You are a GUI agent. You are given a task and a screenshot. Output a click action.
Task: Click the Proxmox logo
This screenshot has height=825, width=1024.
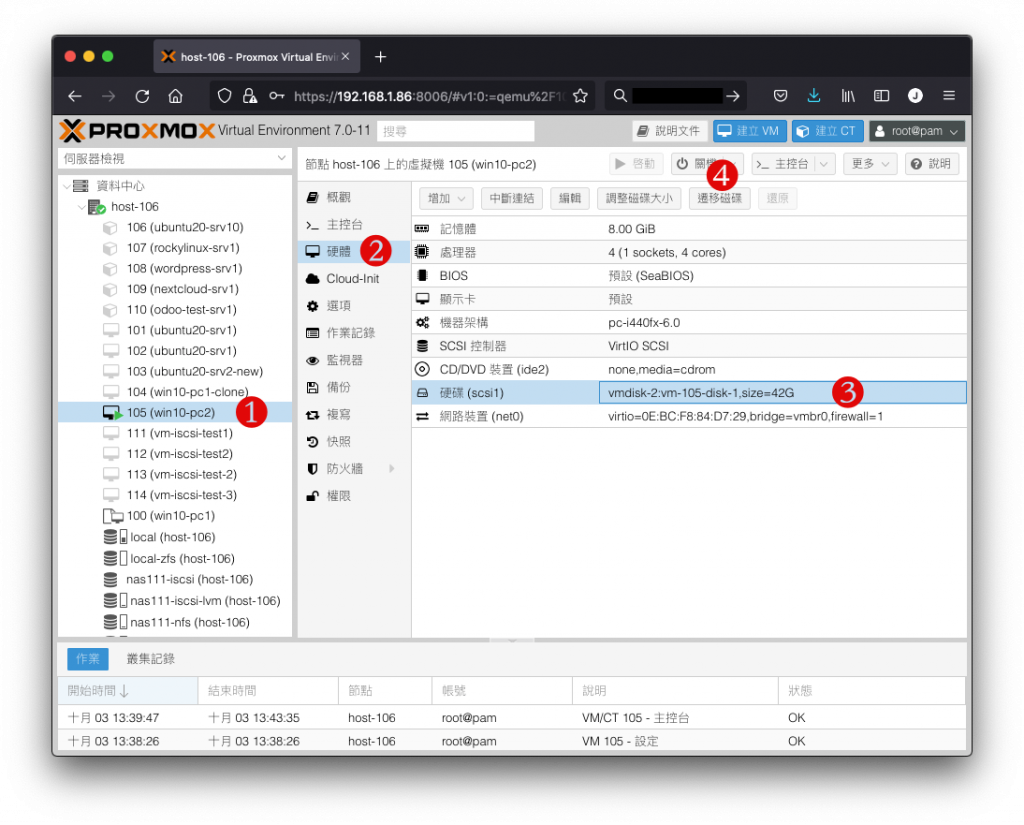[x=136, y=131]
